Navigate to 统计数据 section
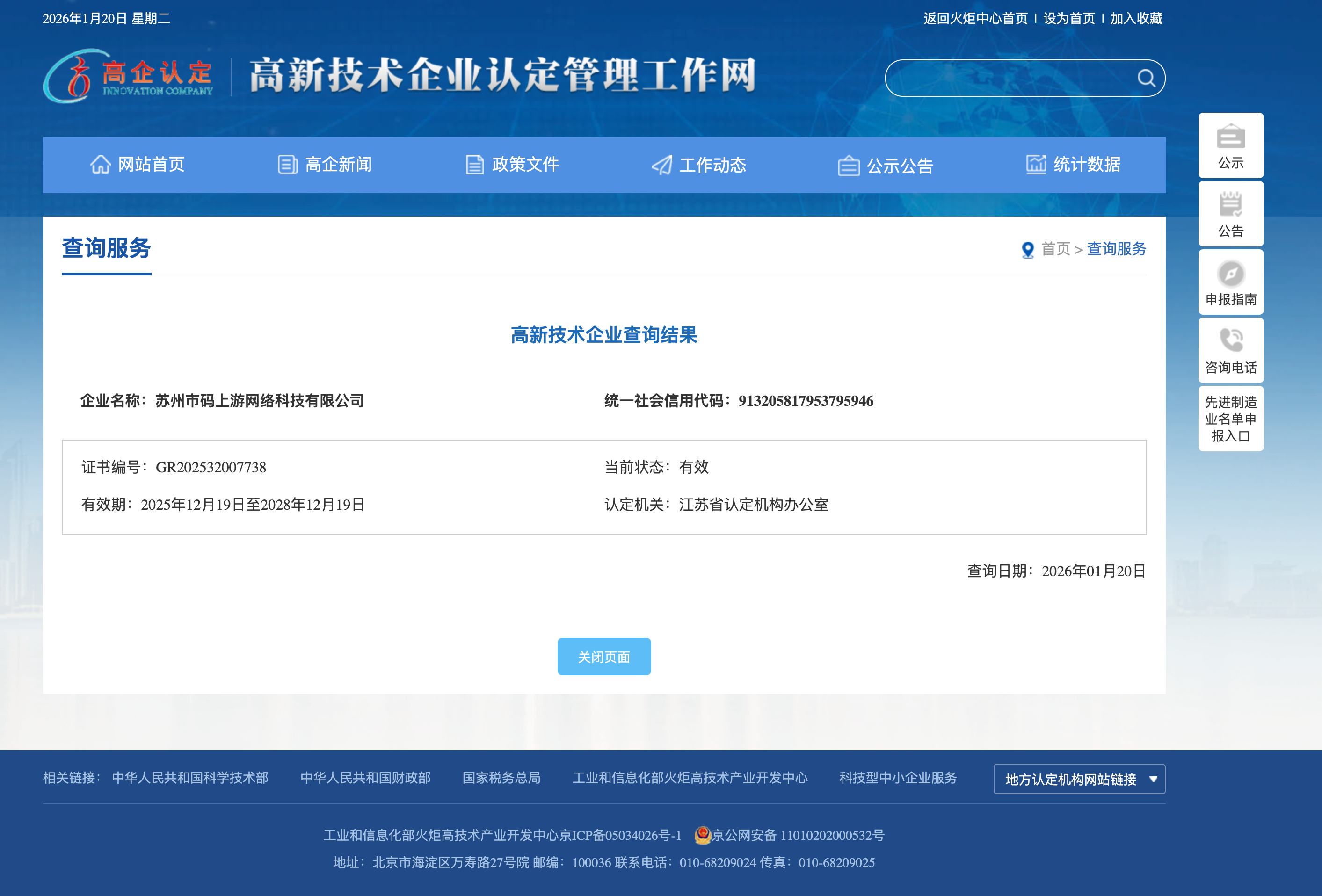Screen dimensions: 1322x896 [1086, 164]
